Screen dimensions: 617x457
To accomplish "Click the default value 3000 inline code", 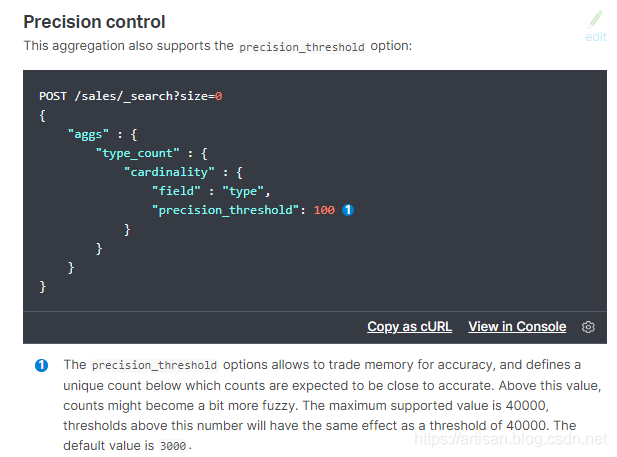I will tap(172, 446).
